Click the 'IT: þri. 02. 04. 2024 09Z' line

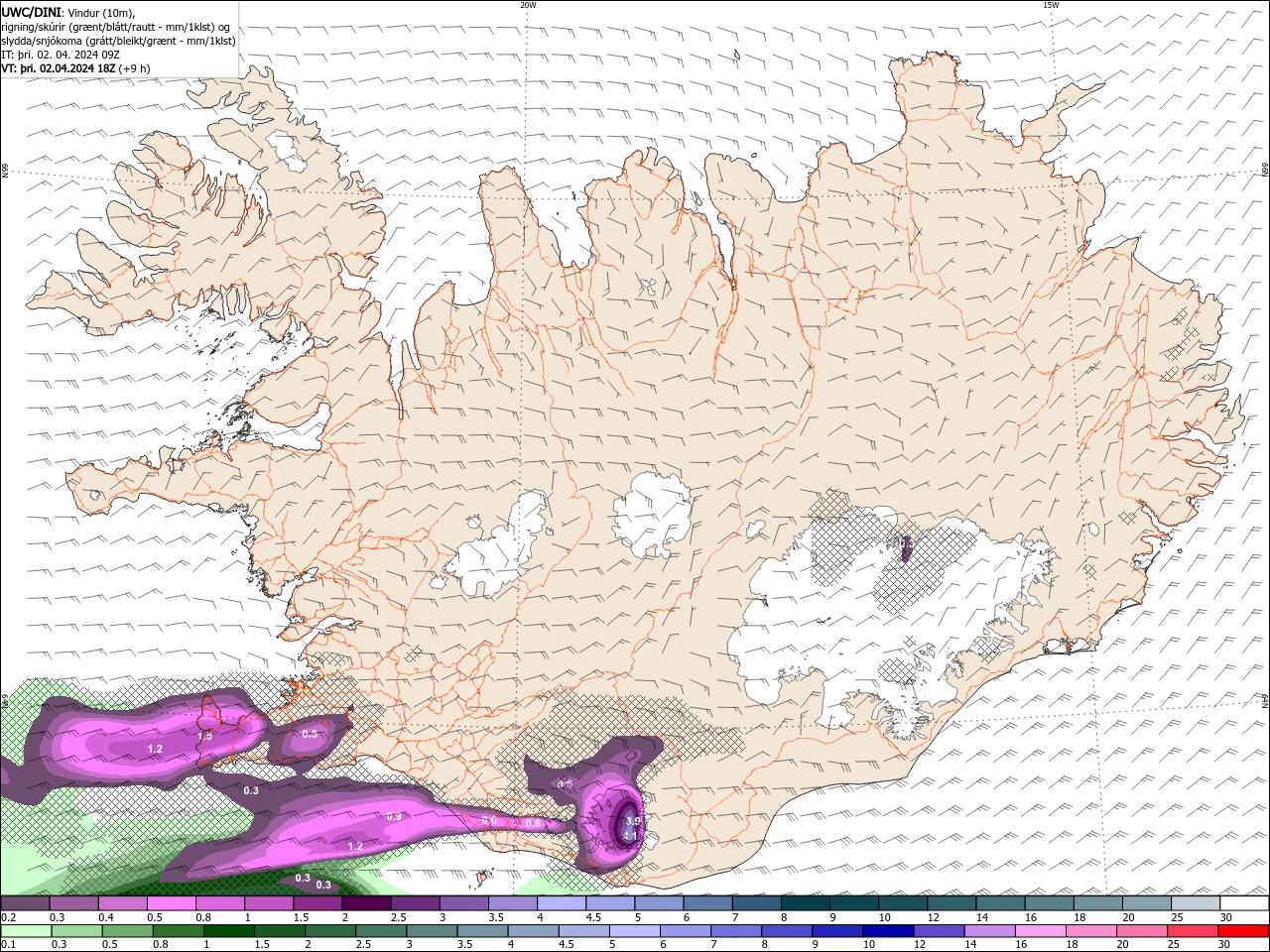pyautogui.click(x=62, y=55)
